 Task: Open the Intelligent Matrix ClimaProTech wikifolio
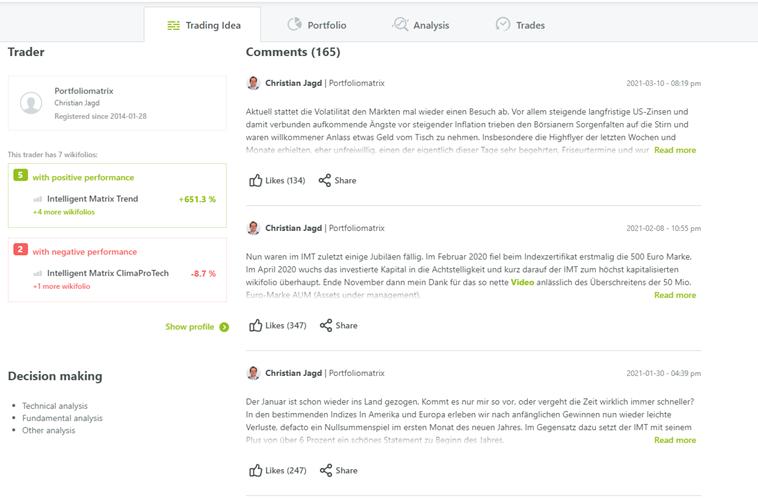click(x=108, y=273)
